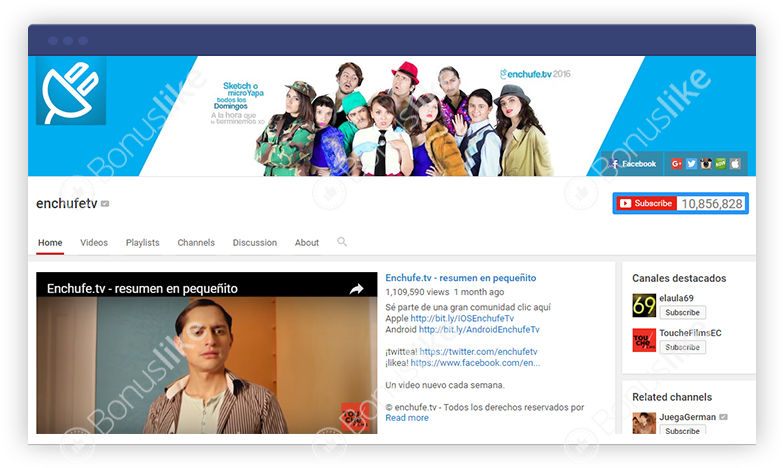Click the channel search magnifier icon

(x=342, y=242)
